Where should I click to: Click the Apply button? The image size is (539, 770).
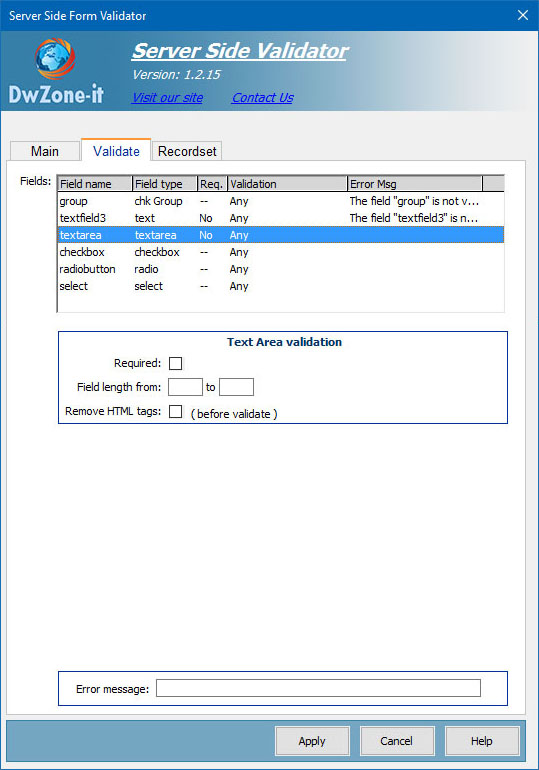tap(312, 741)
